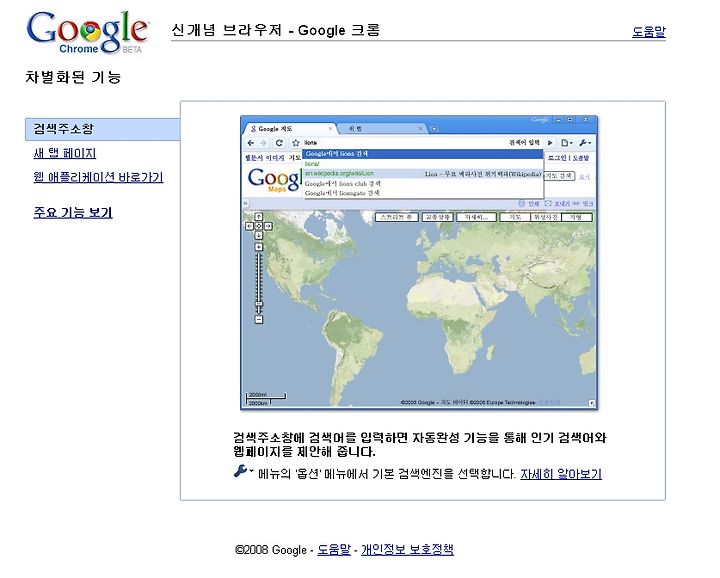The height and width of the screenshot is (578, 720).
Task: Click the map zoom slider handle
Action: tap(259, 303)
